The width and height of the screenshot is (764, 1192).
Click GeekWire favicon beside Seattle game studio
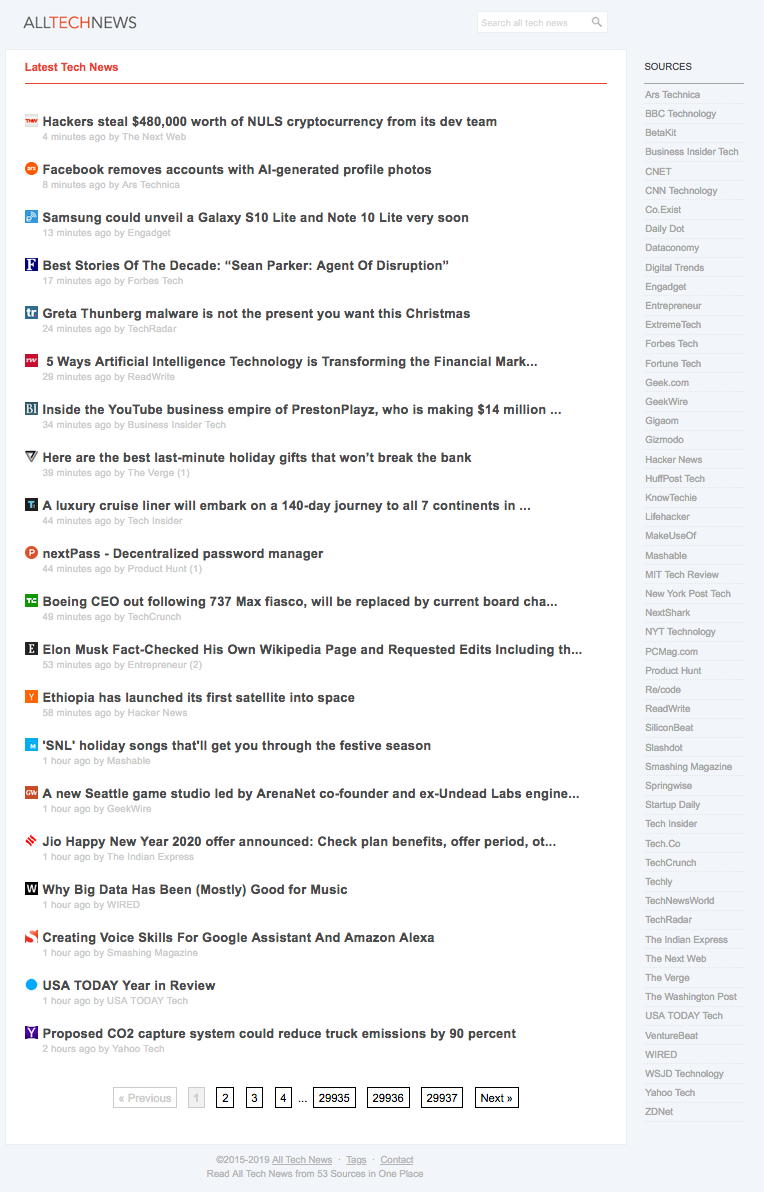click(31, 792)
